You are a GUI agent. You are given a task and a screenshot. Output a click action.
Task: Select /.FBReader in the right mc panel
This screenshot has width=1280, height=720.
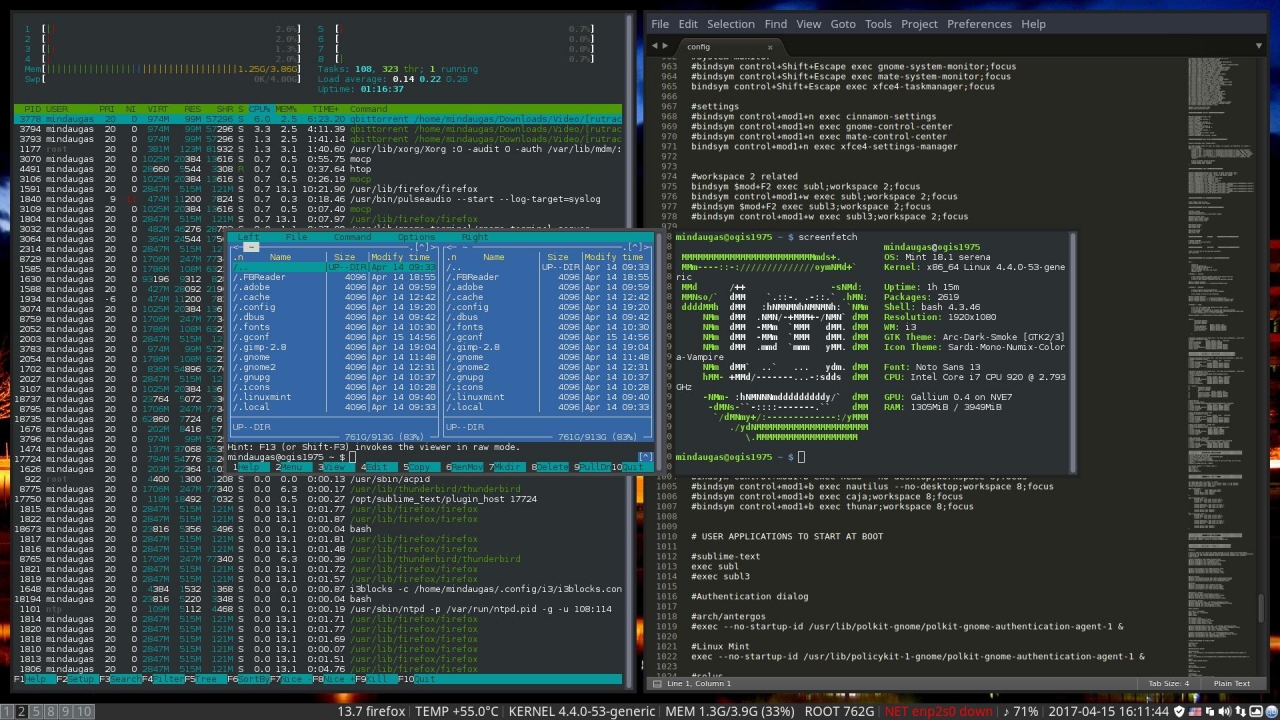tap(548, 277)
